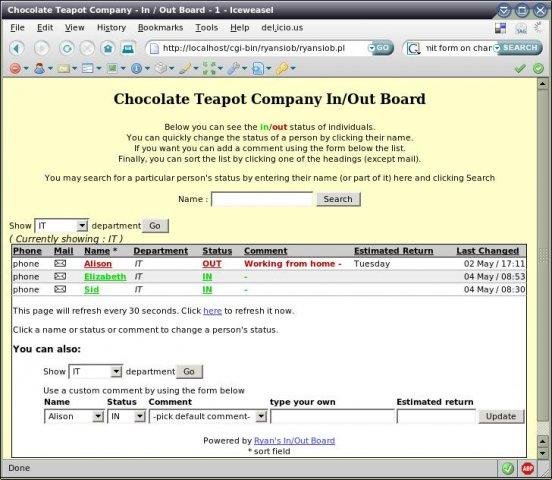Image resolution: width=552 pixels, height=480 pixels.
Task: Open the Home page icon
Action: (108, 48)
